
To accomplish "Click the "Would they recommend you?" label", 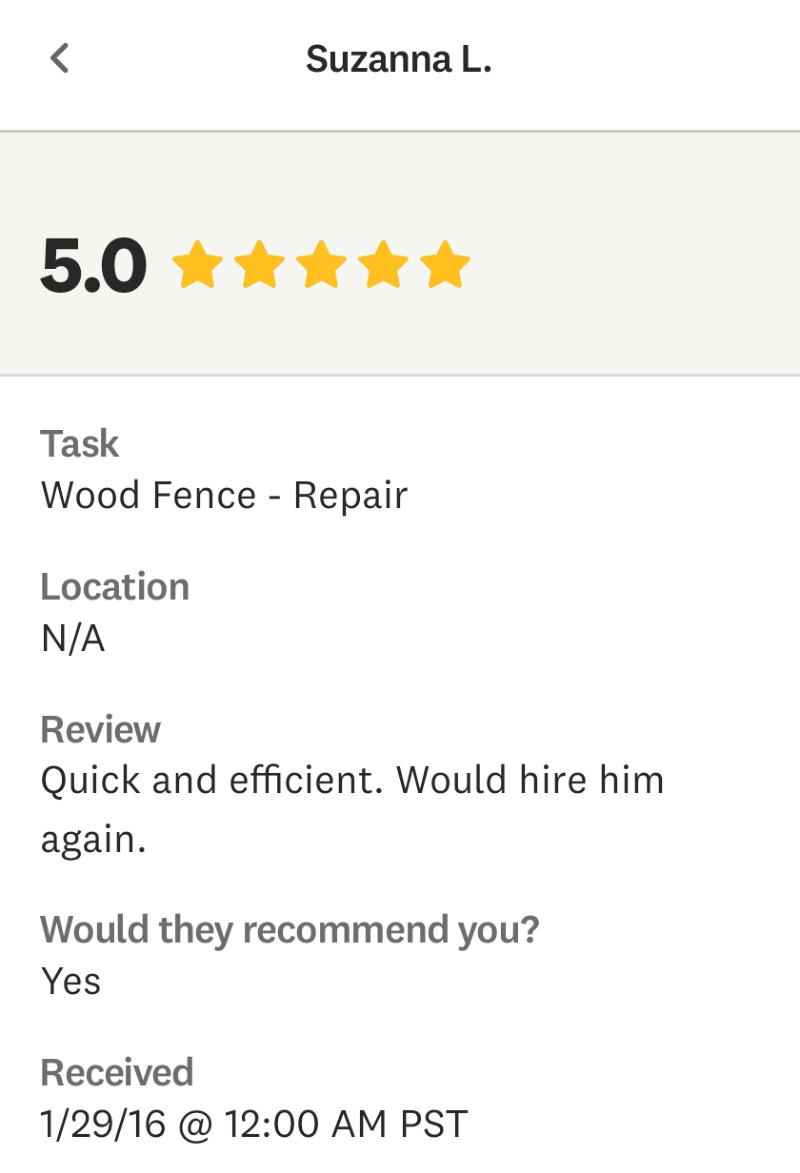I will point(289,929).
